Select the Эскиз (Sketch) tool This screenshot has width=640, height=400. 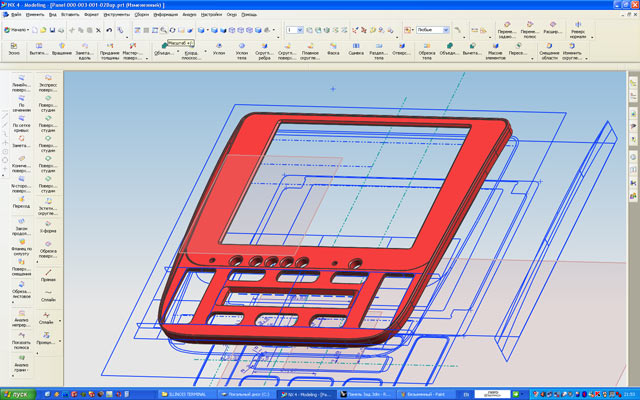[14, 54]
